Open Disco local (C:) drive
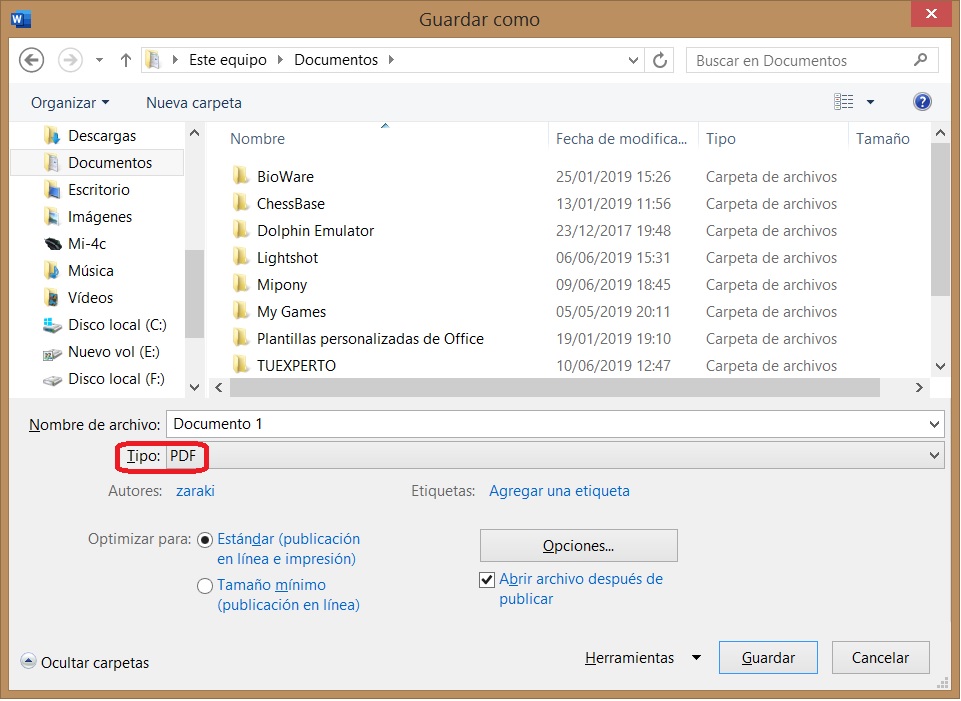 point(116,325)
